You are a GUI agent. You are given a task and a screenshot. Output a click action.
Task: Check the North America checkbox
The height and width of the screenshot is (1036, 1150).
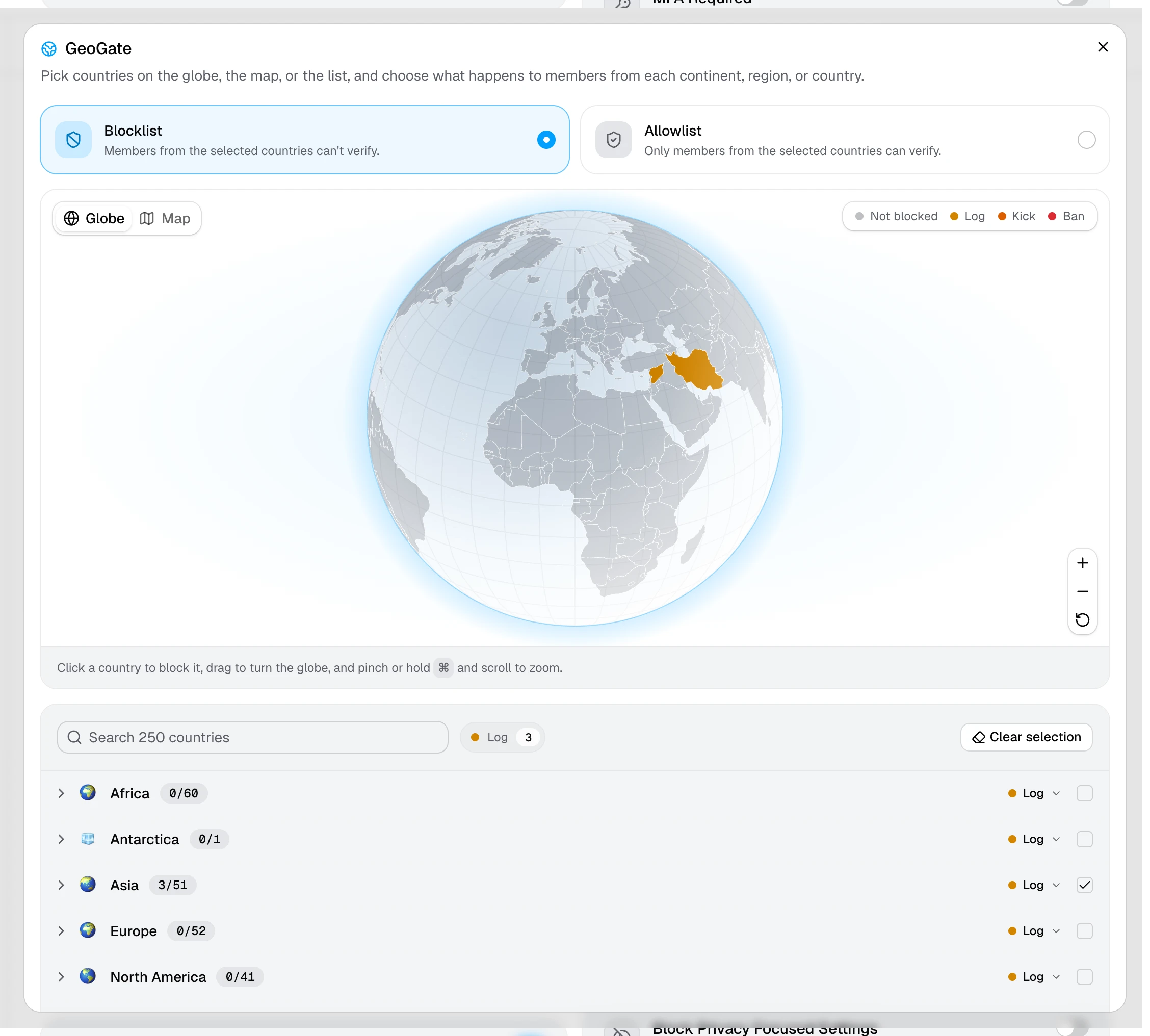1085,977
